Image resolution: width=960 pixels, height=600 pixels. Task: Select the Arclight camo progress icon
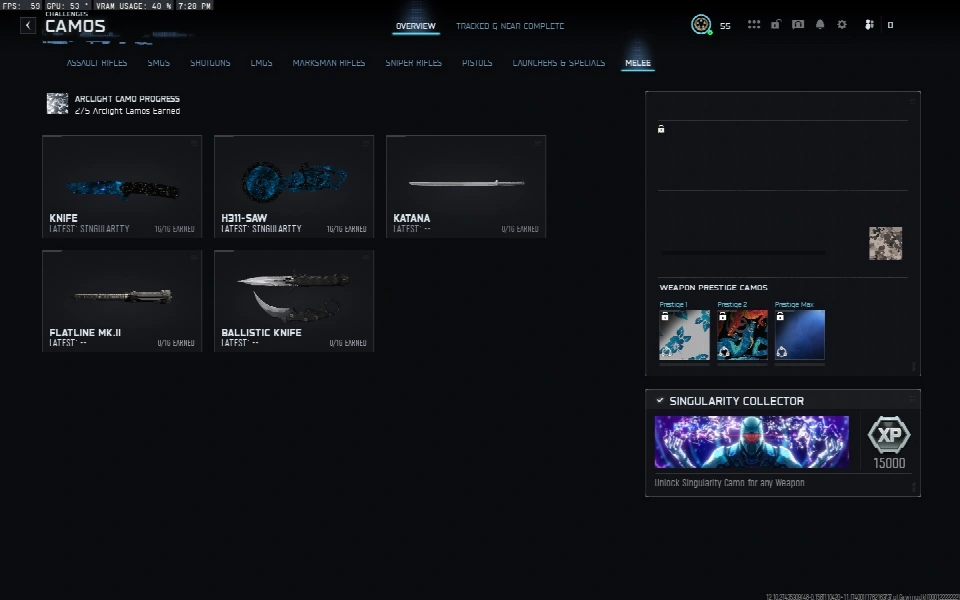tap(58, 103)
